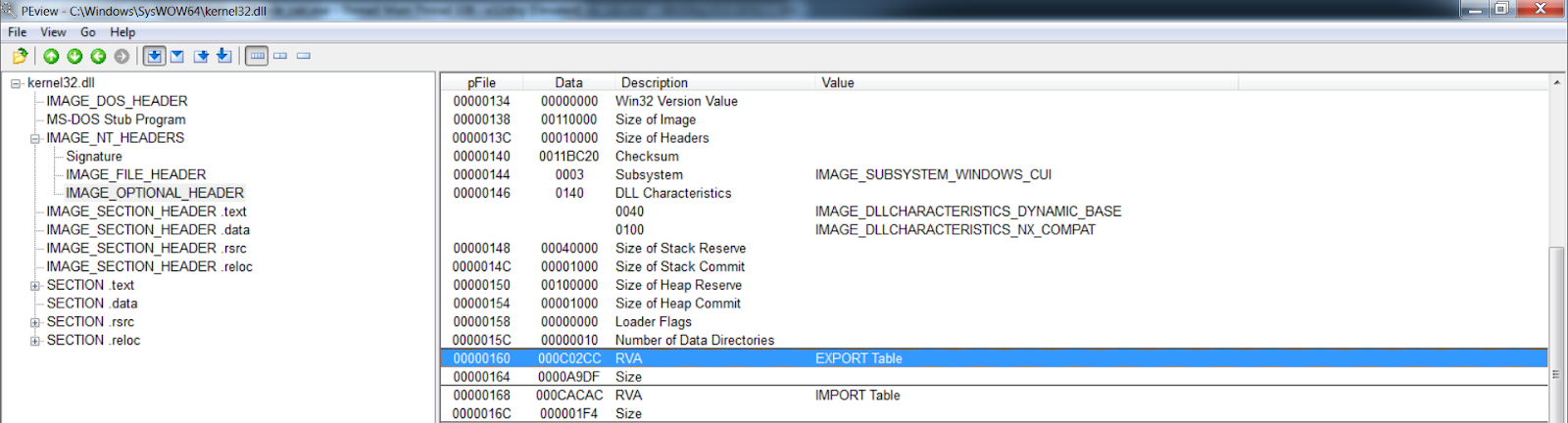The width and height of the screenshot is (1568, 423).
Task: Select the single-segment data width icon
Action: click(304, 56)
